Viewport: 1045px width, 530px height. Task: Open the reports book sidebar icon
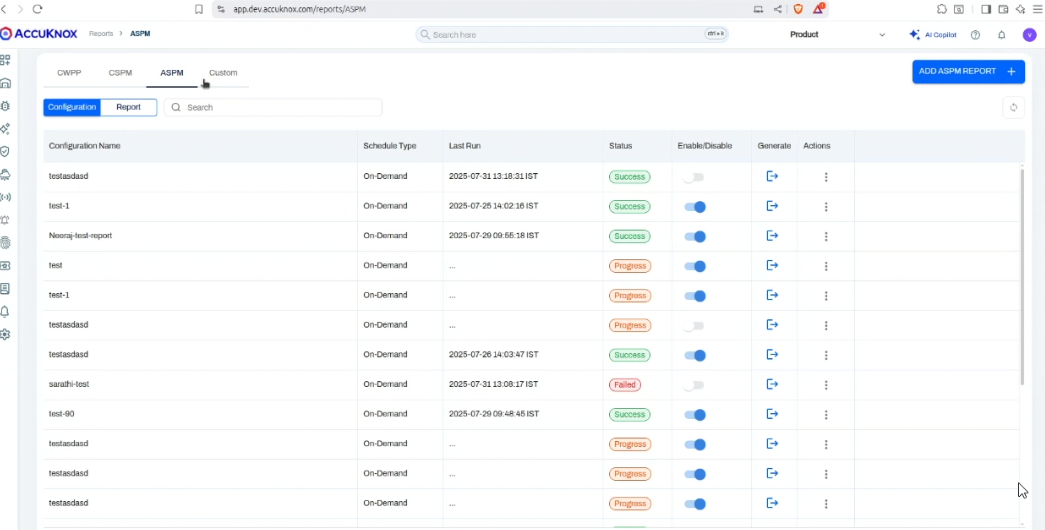click(5, 289)
